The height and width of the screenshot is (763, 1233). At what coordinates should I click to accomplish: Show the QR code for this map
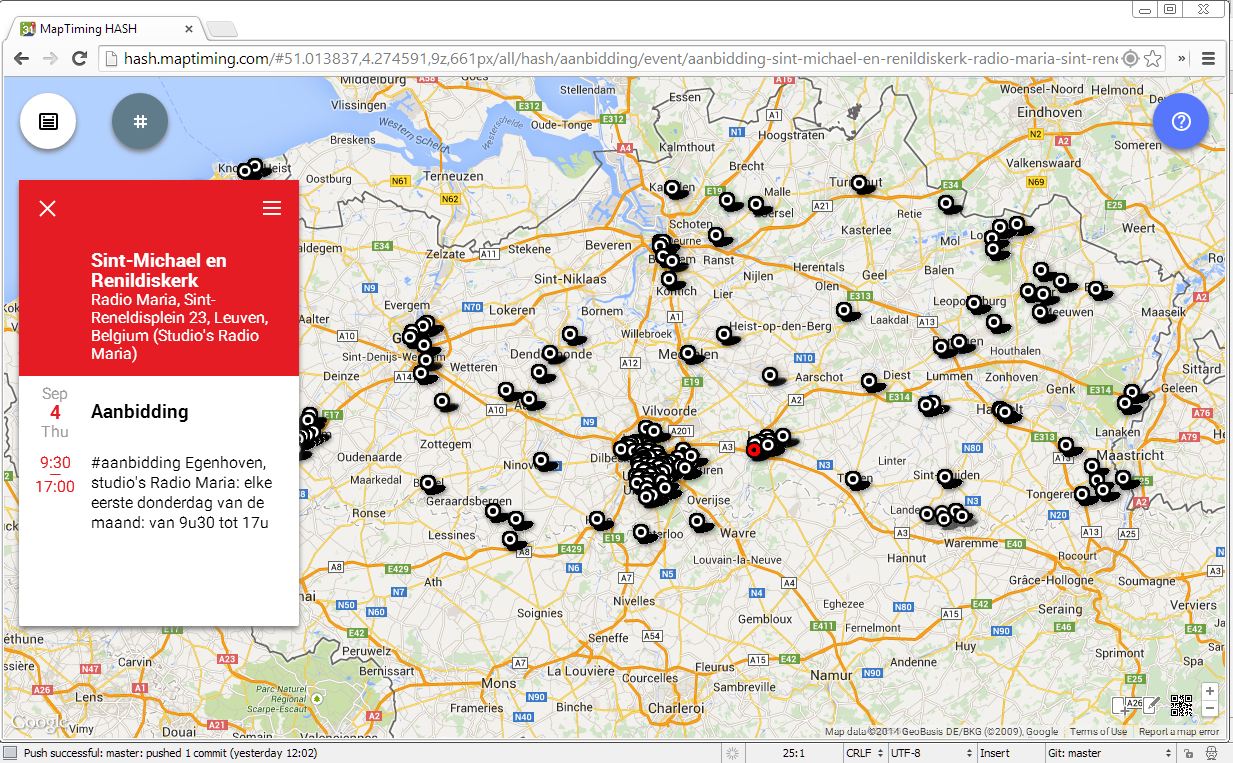pos(1181,705)
